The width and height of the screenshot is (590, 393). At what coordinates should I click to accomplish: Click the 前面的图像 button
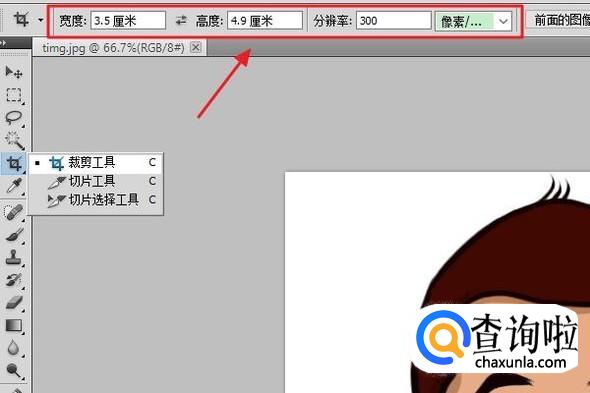pos(558,20)
